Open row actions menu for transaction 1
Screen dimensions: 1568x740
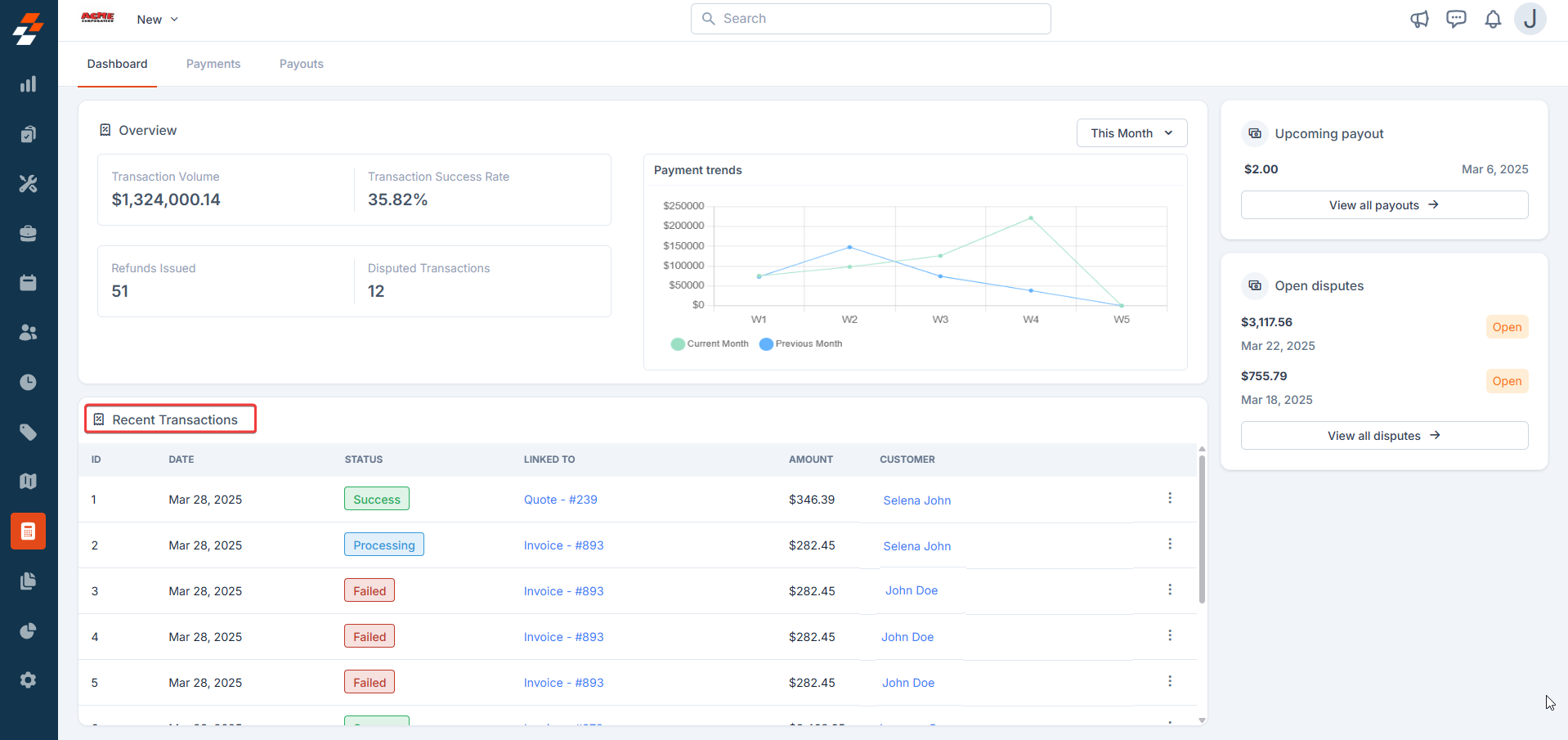(x=1170, y=498)
